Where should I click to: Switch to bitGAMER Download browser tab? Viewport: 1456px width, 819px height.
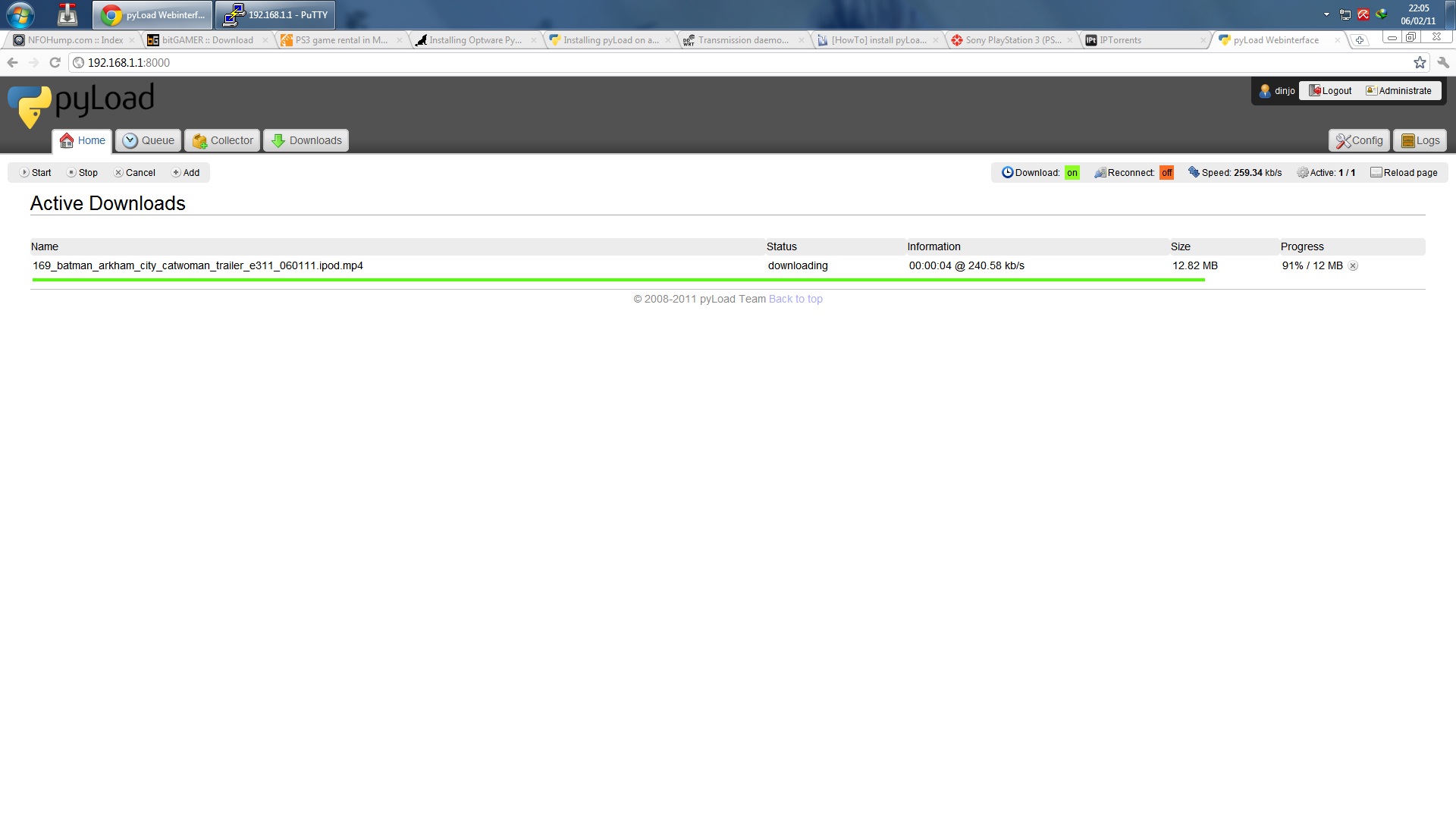point(206,40)
